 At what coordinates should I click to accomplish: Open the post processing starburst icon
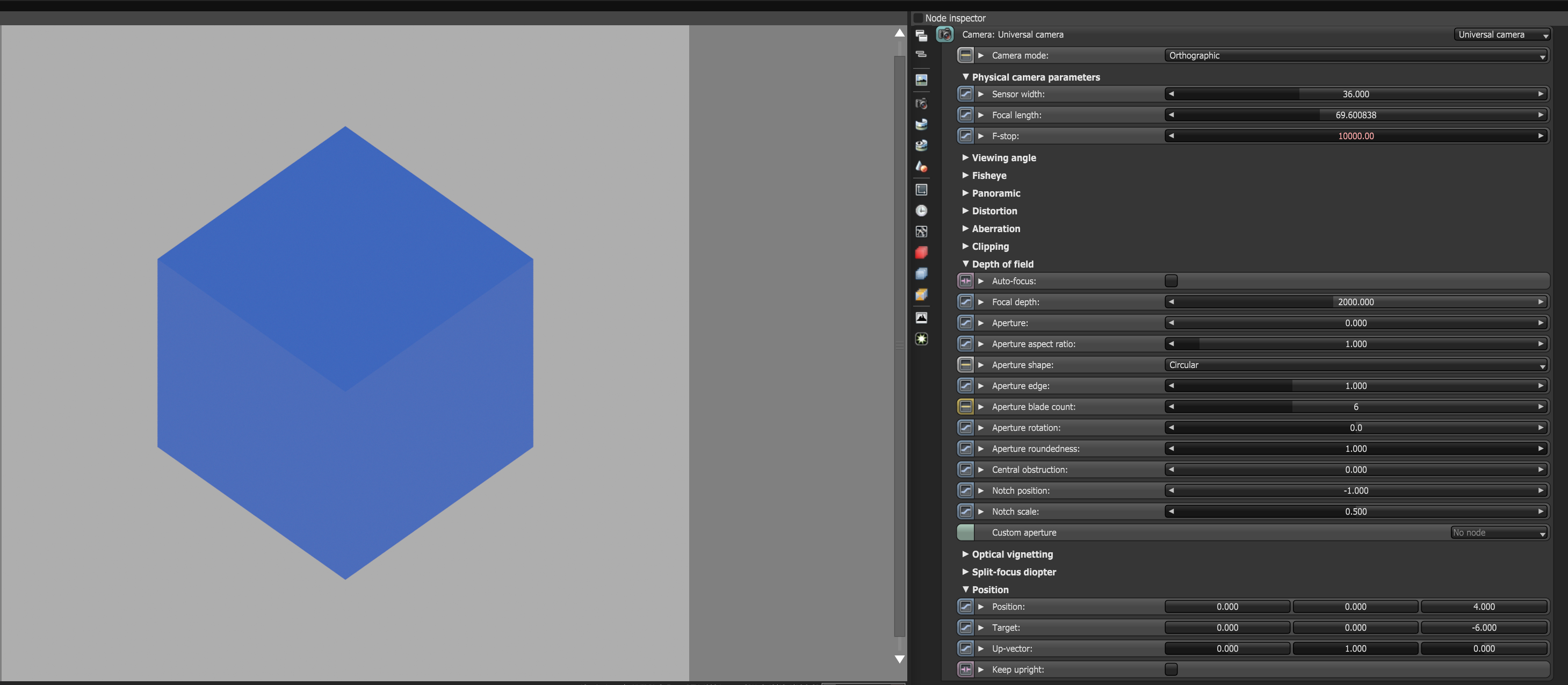[922, 339]
